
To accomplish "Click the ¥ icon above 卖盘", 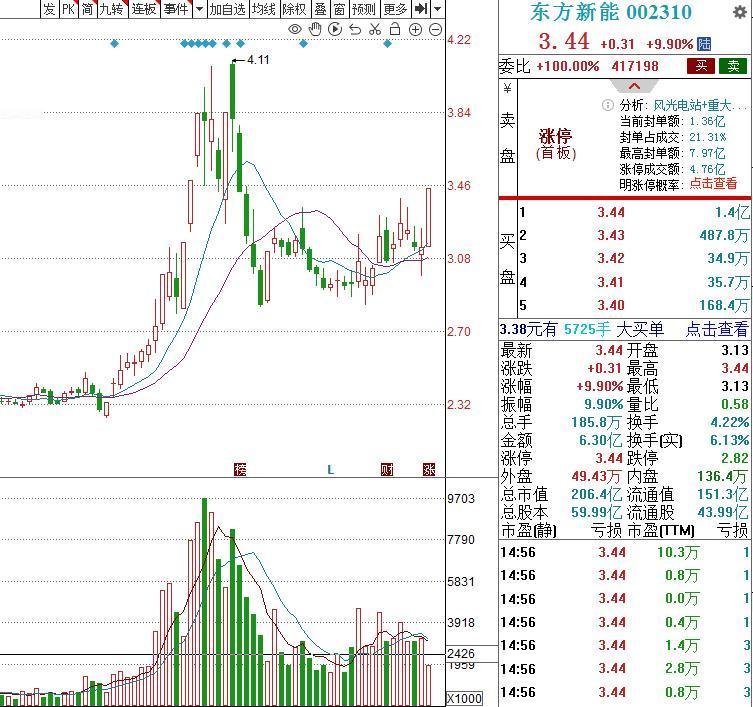I will [x=507, y=88].
